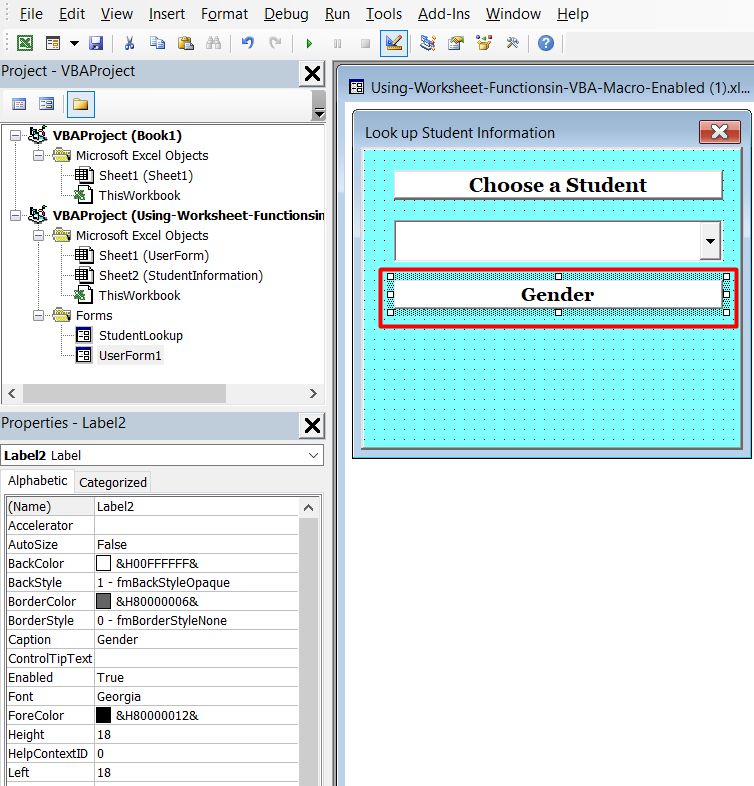Switch to the Categorized properties tab
The width and height of the screenshot is (754, 786).
pyautogui.click(x=113, y=482)
